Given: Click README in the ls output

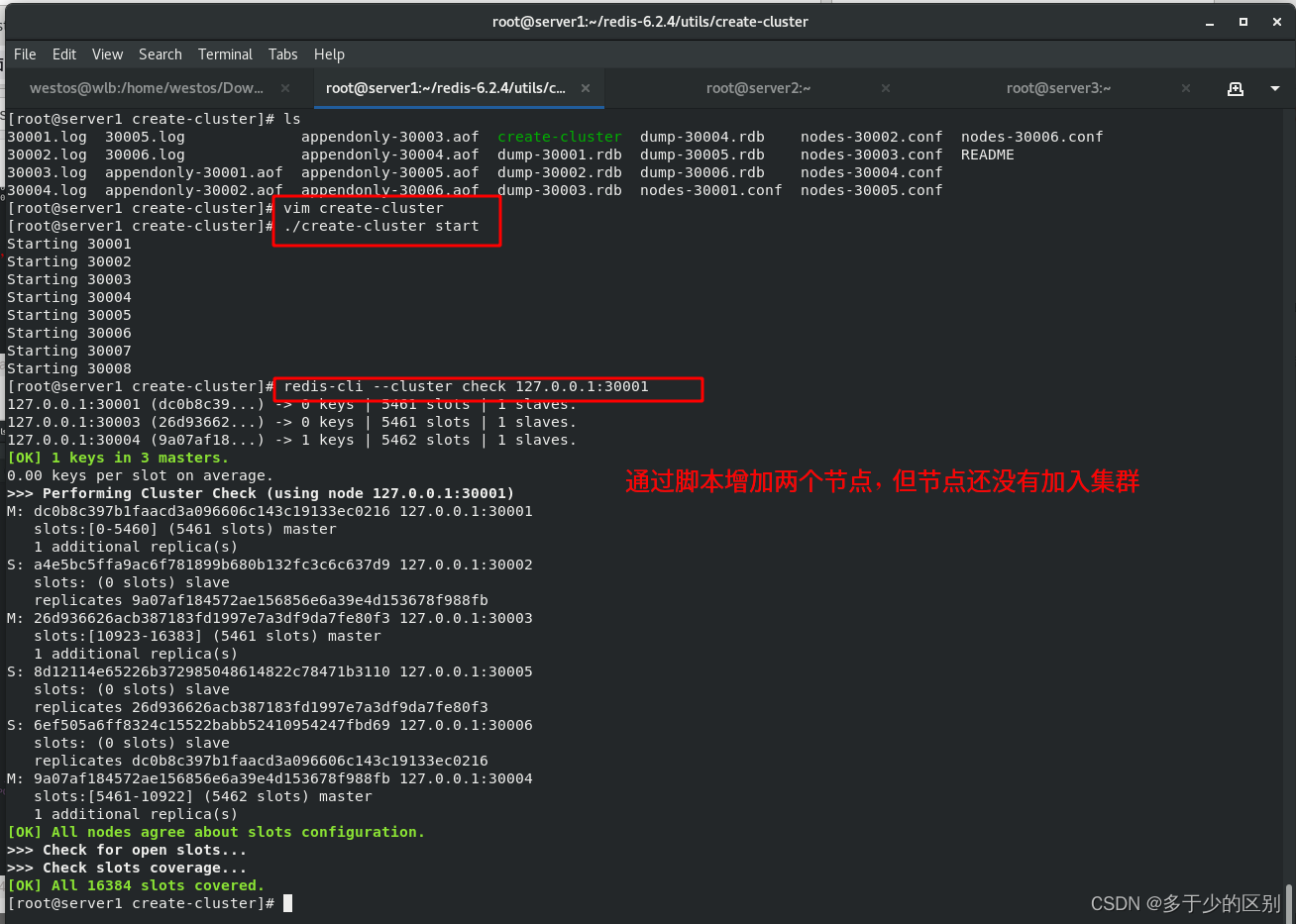Looking at the screenshot, I should pos(987,154).
